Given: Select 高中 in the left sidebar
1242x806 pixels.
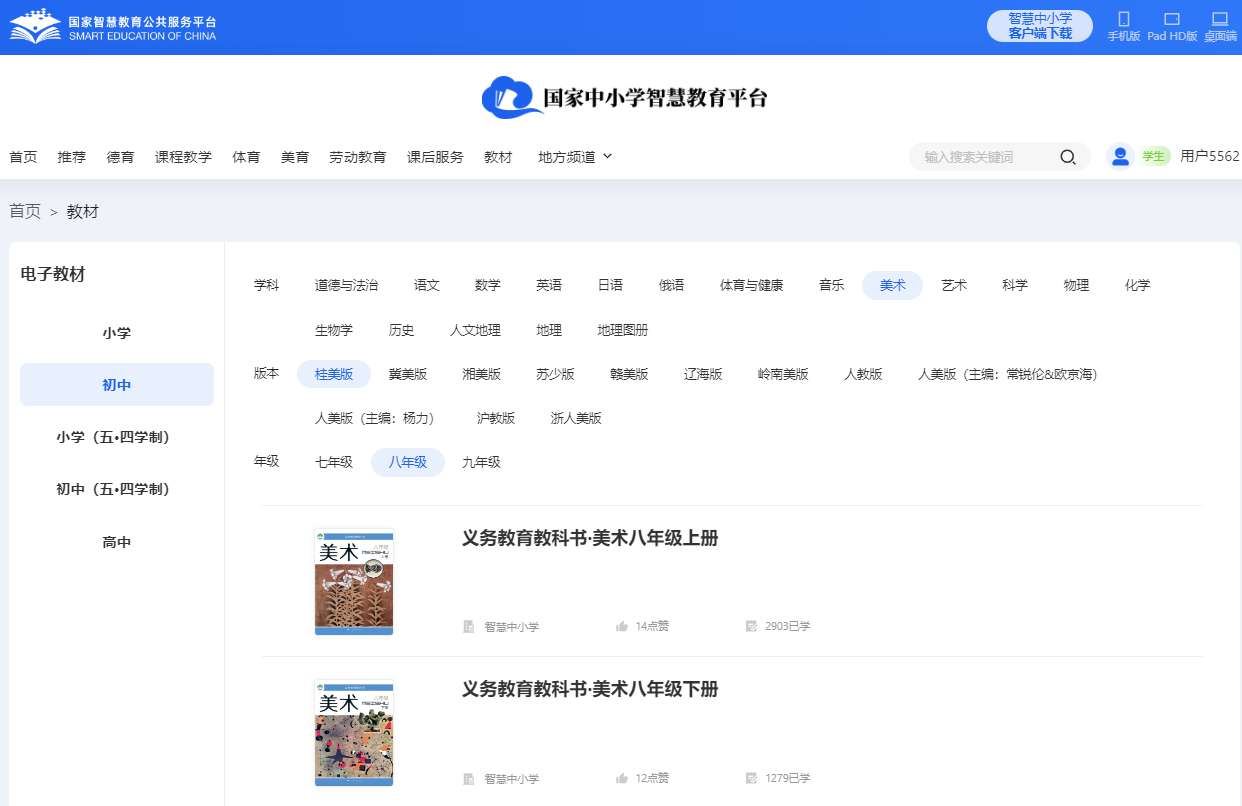Looking at the screenshot, I should tap(117, 542).
